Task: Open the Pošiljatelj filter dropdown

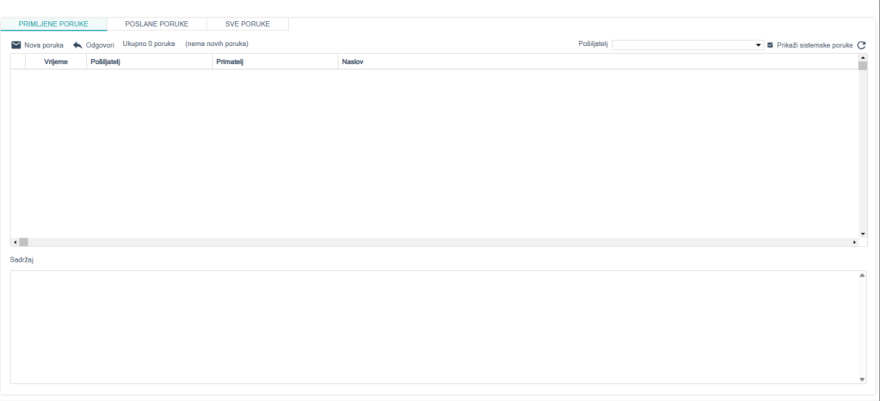Action: (758, 45)
